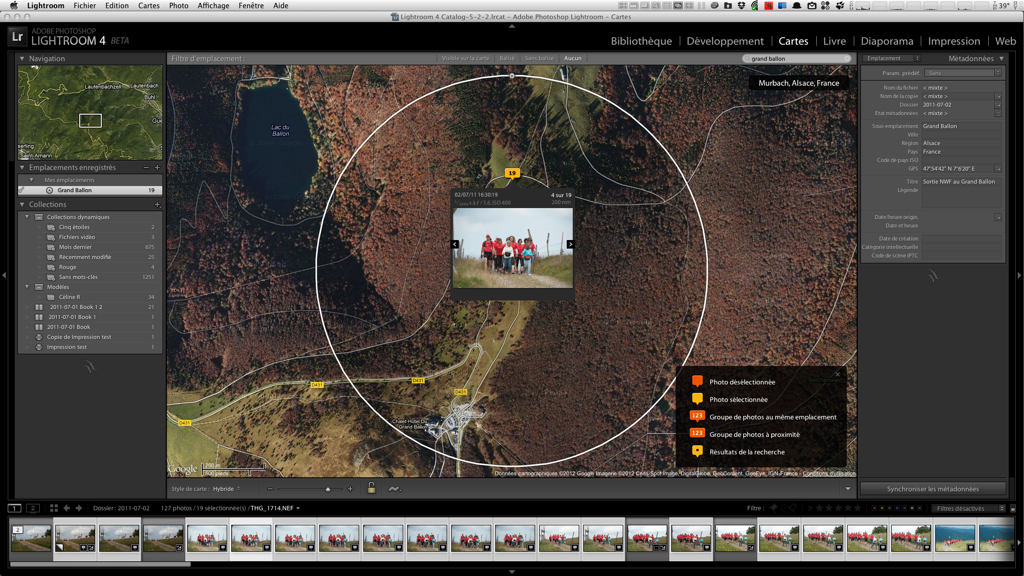Toggle the yellow color label filter
This screenshot has width=1024, height=576.
point(882,508)
